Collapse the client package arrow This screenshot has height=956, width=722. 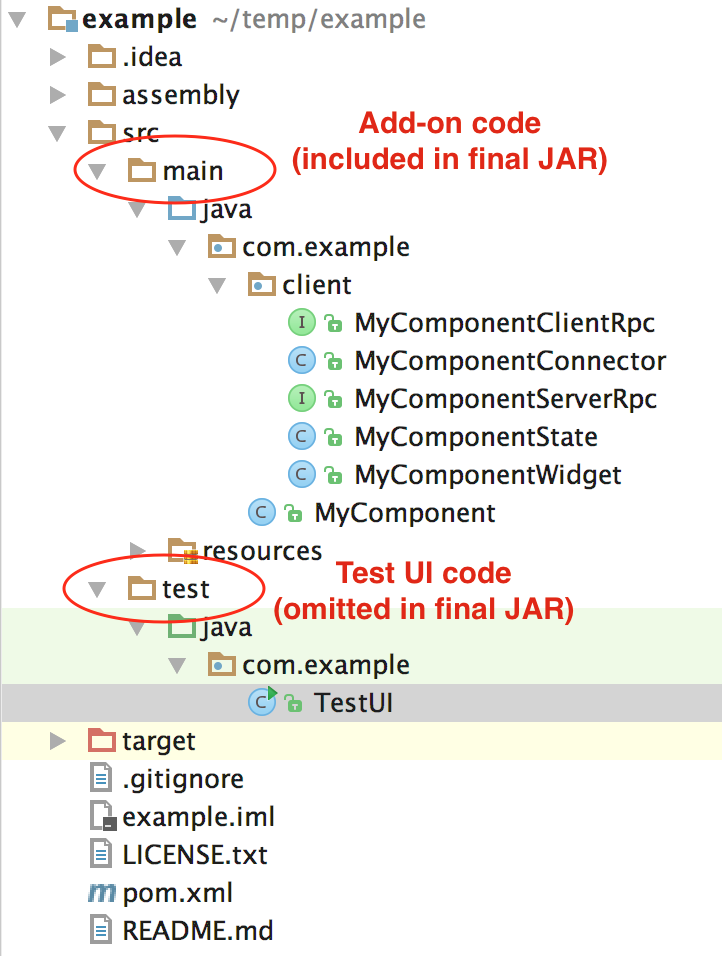pyautogui.click(x=217, y=285)
